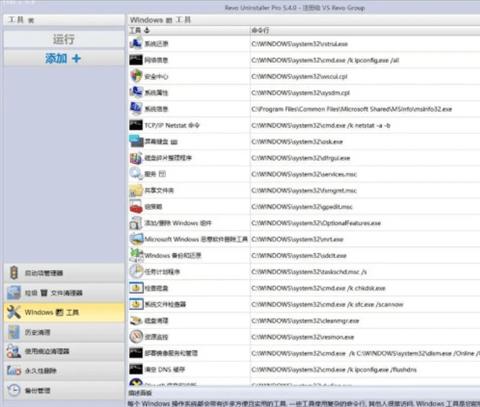Click command 'C:\WINDOWS\system32\rstrui.exe'
Viewport: 480px width, 407px height.
[x=300, y=44]
